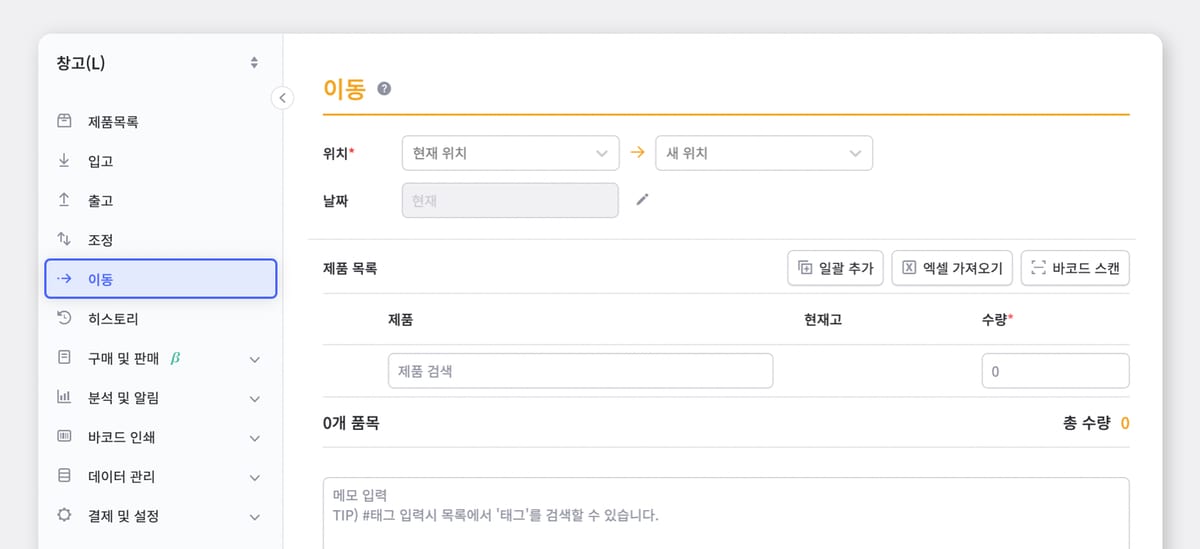Screen dimensions: 1200x549
Task: Expand the 분석 및 알림 submenu chevron
Action: pos(254,398)
